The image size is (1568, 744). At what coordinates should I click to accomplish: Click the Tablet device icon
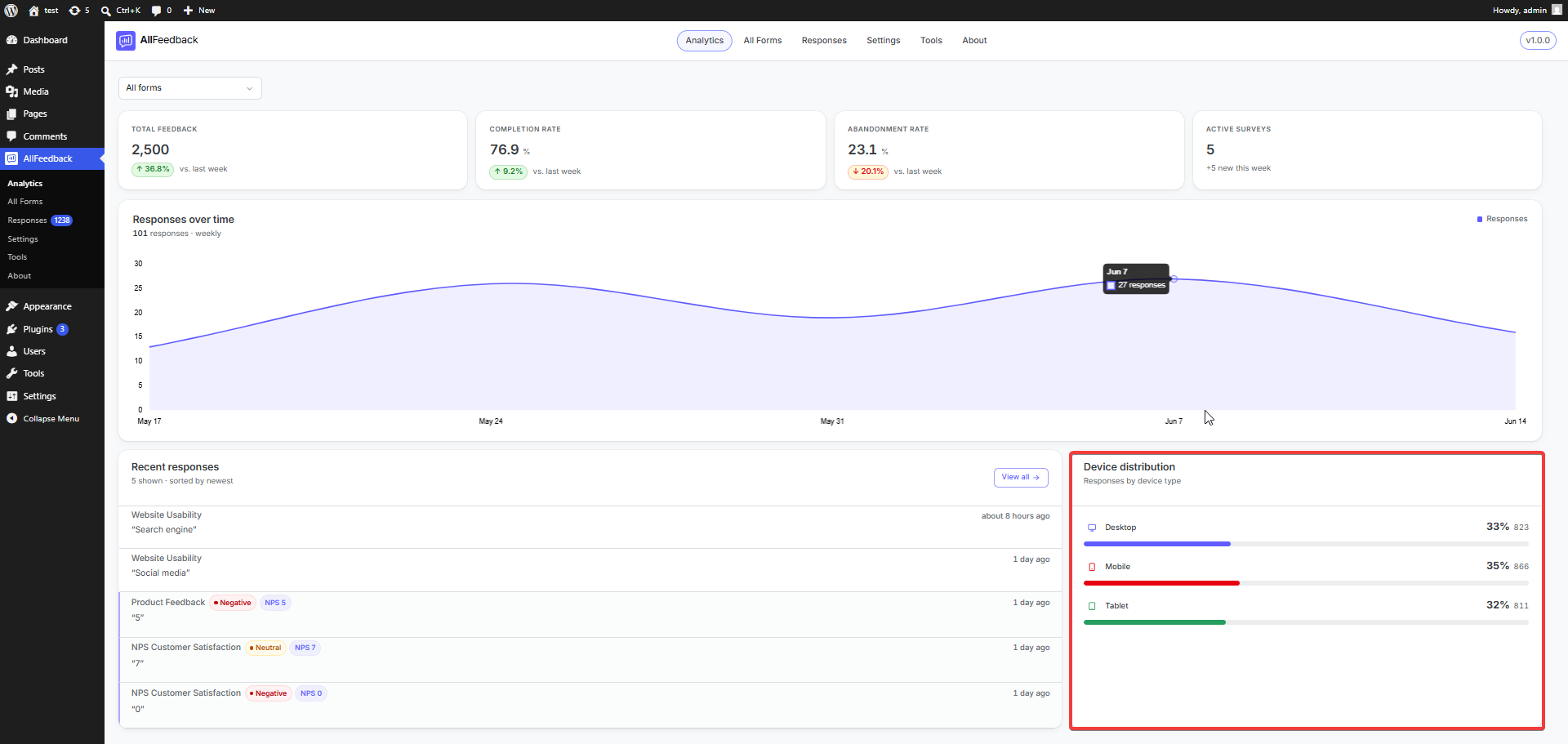coord(1092,606)
